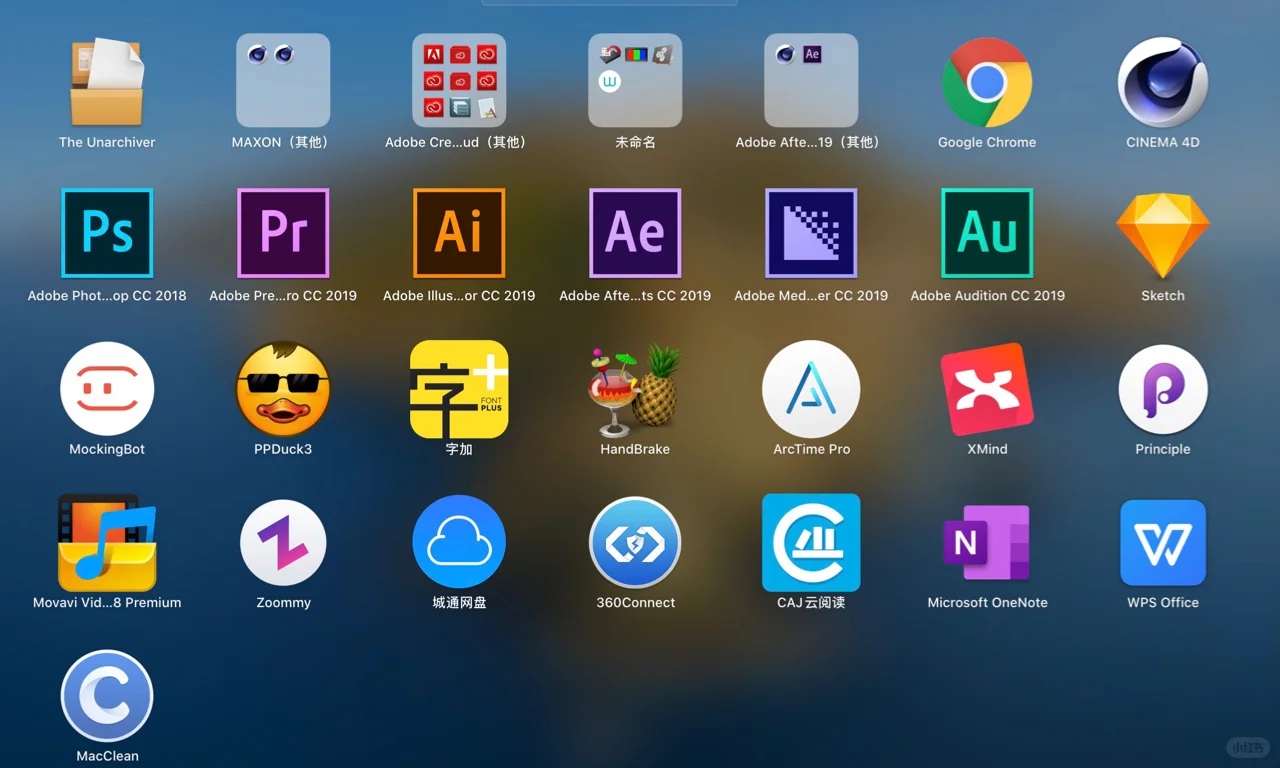Launch the Principle app icon

click(1163, 389)
